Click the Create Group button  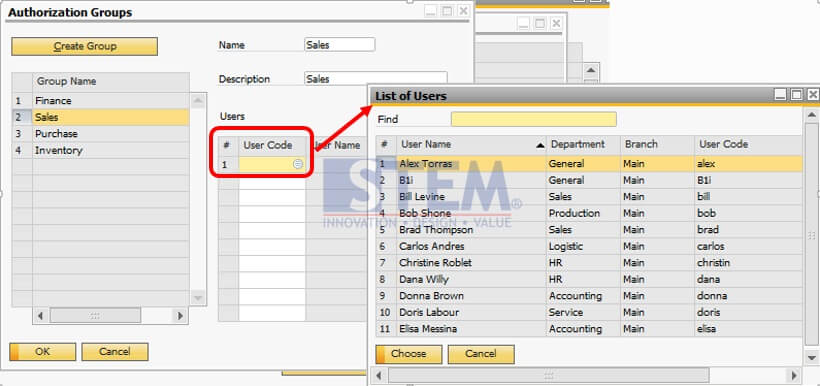pyautogui.click(x=84, y=46)
